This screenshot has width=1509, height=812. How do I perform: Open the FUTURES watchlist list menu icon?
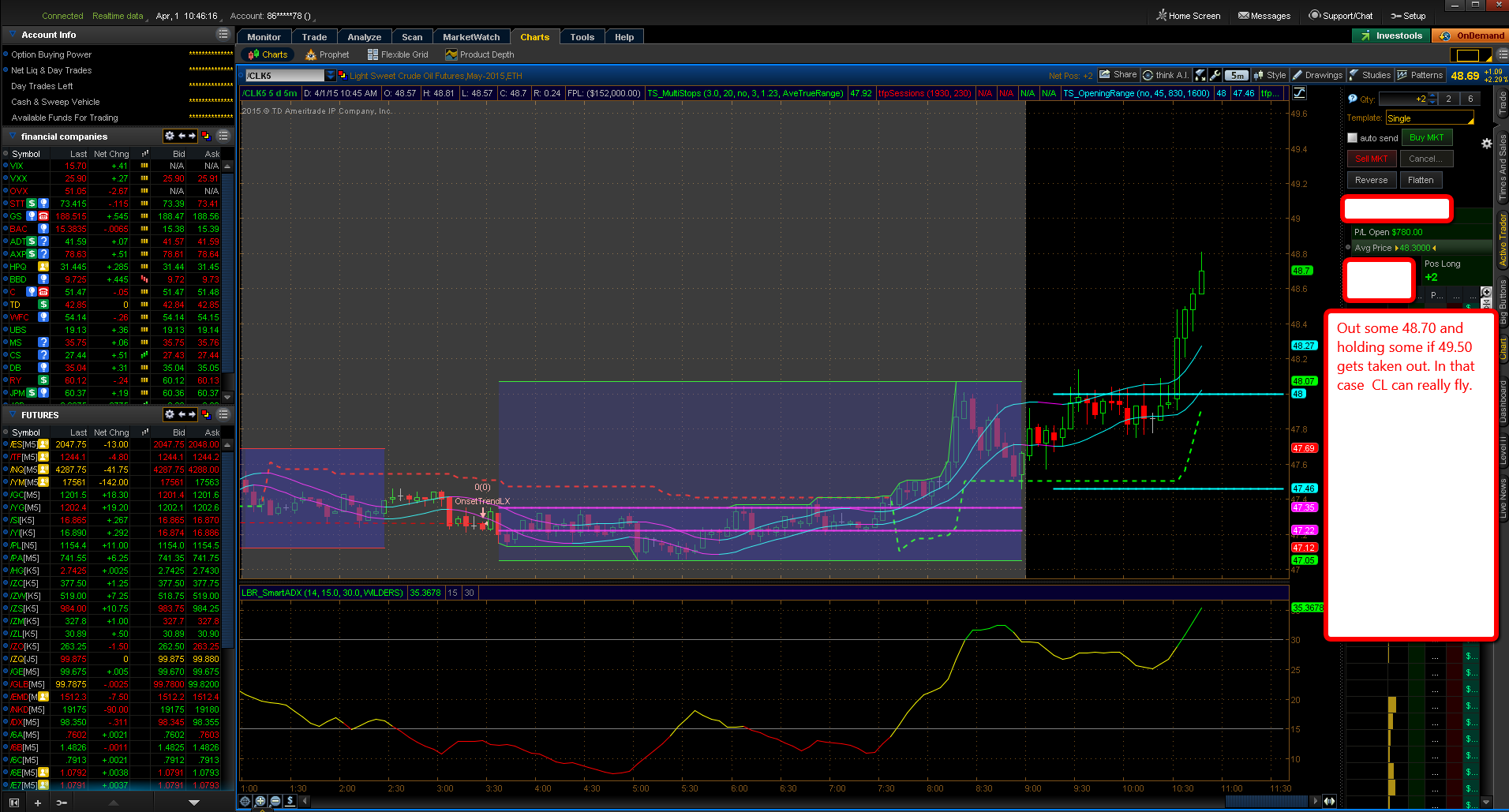click(x=223, y=414)
